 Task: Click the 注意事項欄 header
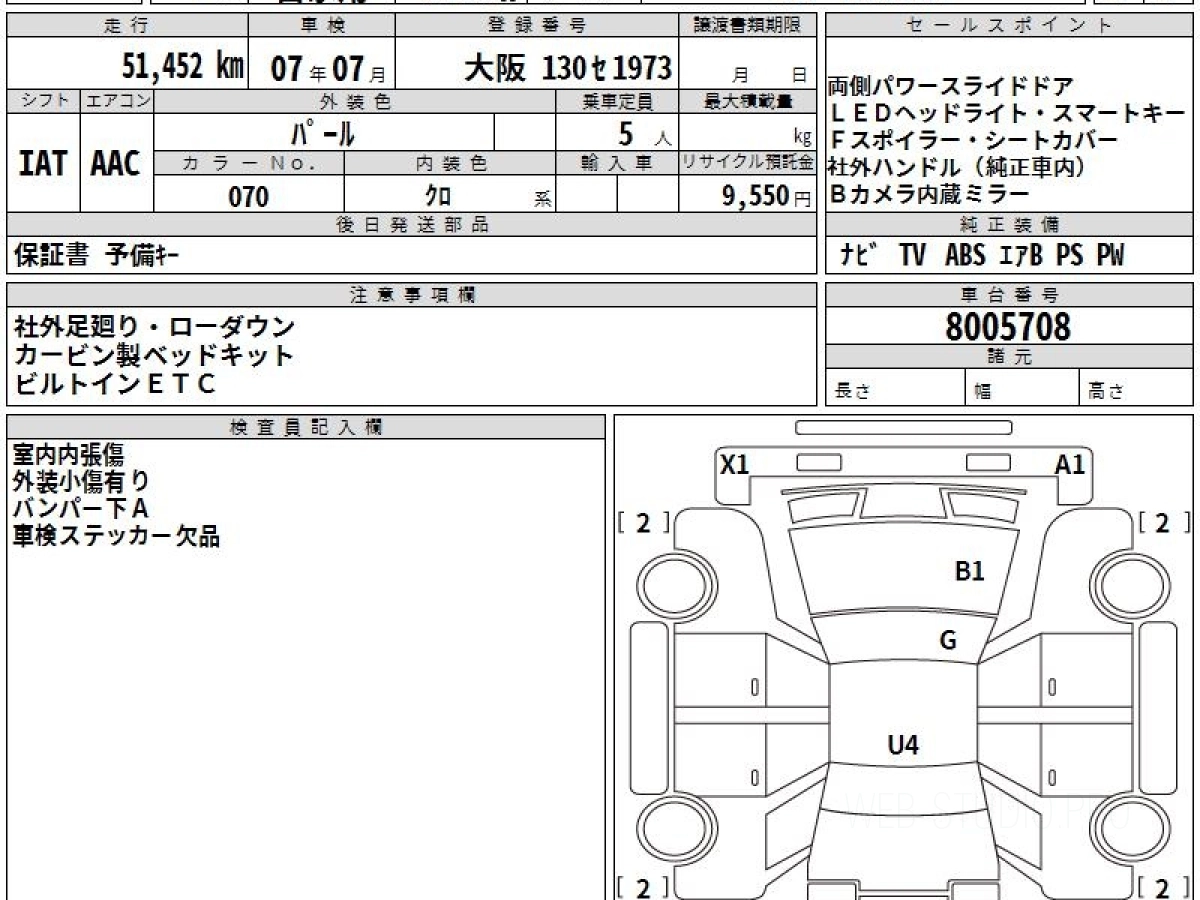pos(411,295)
